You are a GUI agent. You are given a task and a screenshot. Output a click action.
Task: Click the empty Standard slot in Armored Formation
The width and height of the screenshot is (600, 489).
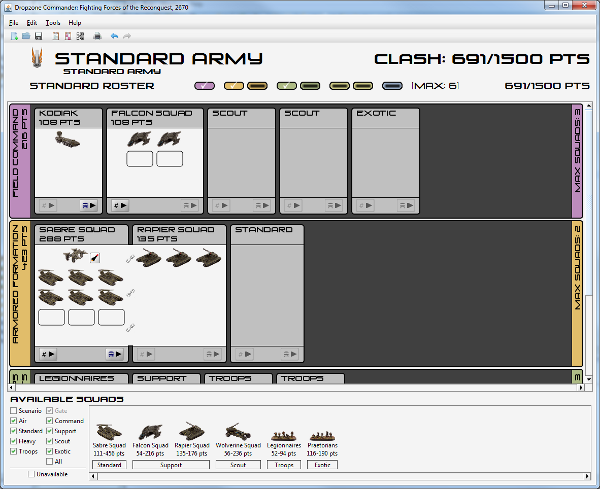[x=267, y=293]
